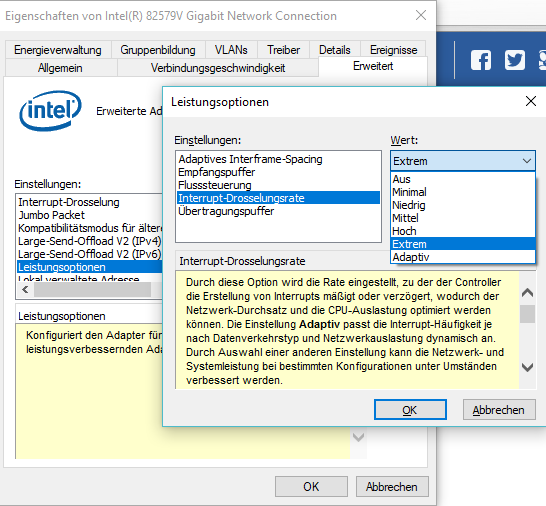Click Abbrechen in the Leistungsoptionen dialog
Viewport: 546px width, 506px height.
pos(499,410)
